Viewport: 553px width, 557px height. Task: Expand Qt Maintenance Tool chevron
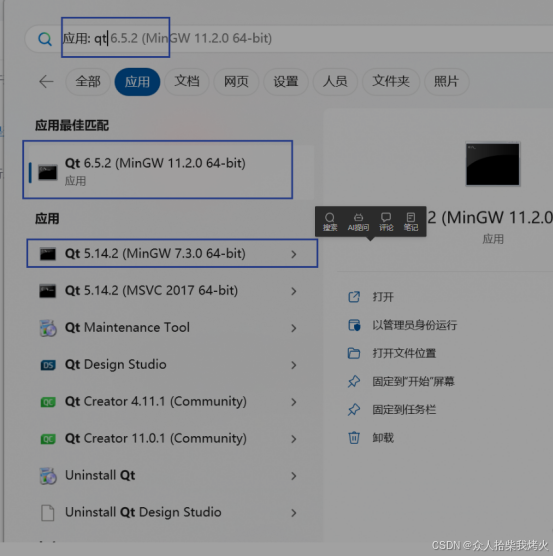294,328
